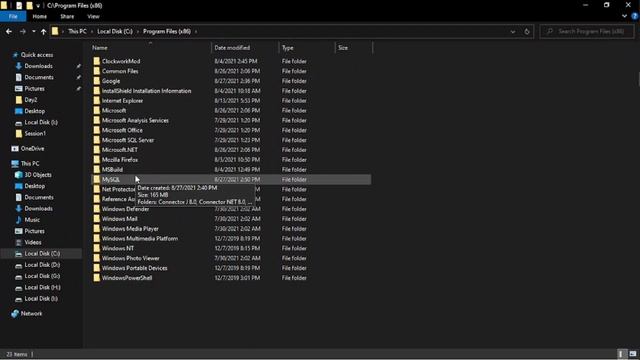Viewport: 640px width, 360px height.
Task: Select Local Disk (H:) in navigation pane
Action: coord(42,287)
